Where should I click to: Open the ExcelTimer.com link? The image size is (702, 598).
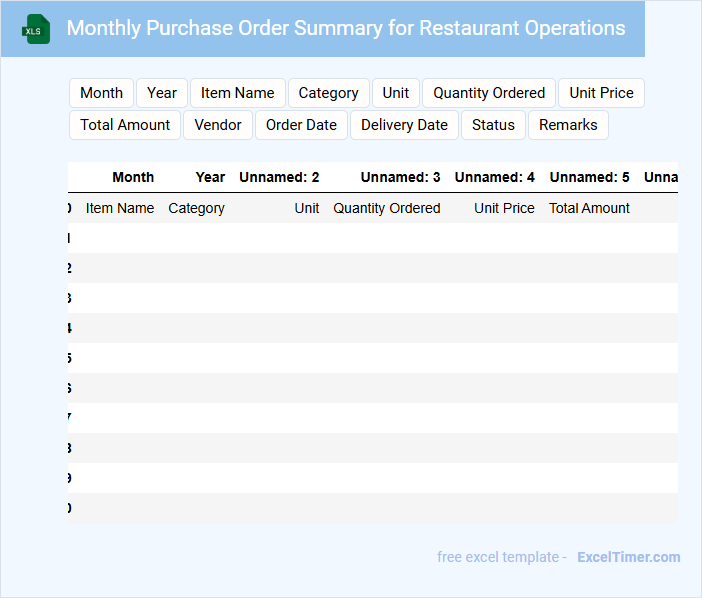tap(628, 557)
